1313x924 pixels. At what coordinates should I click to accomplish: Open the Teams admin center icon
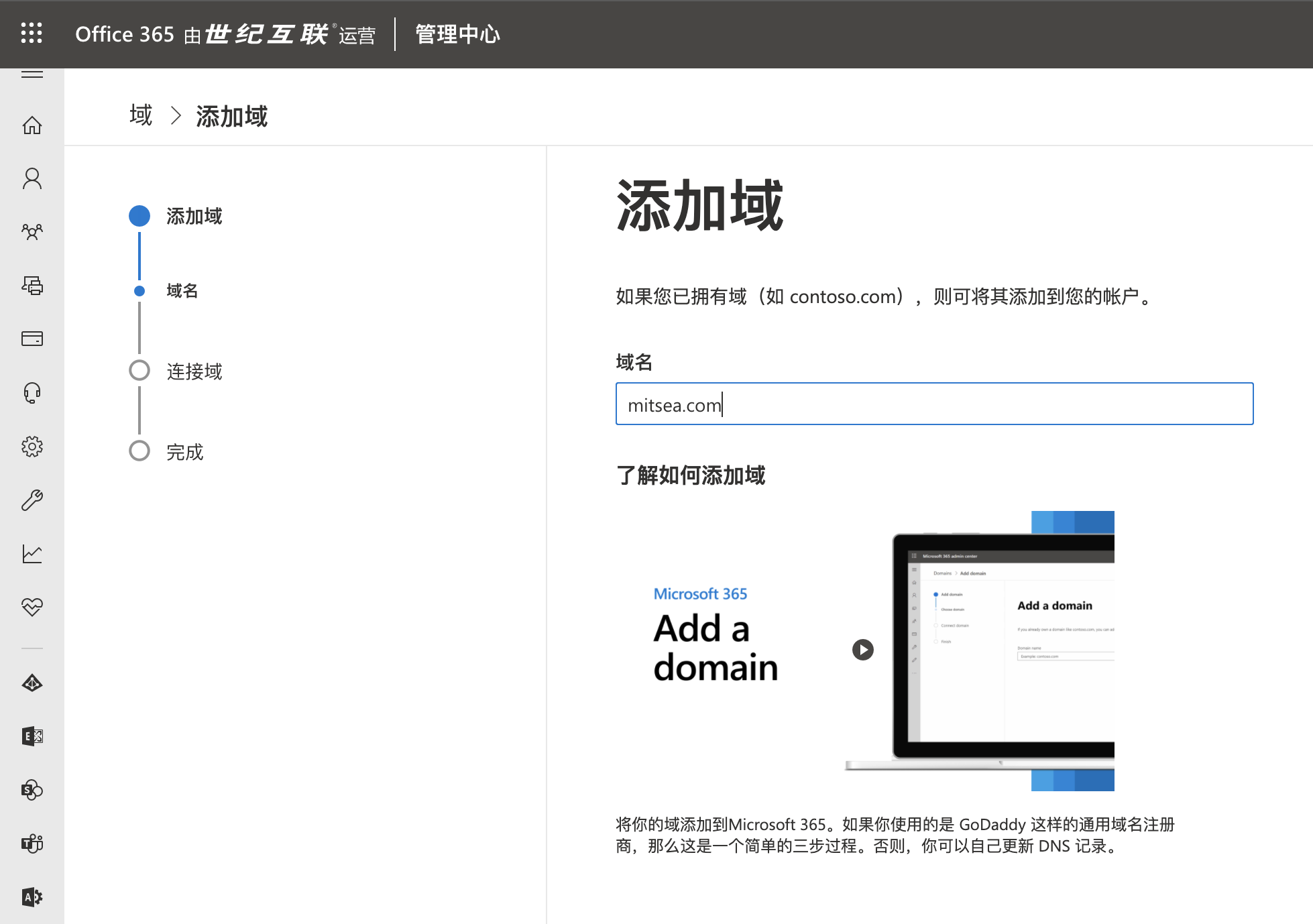pyautogui.click(x=32, y=844)
